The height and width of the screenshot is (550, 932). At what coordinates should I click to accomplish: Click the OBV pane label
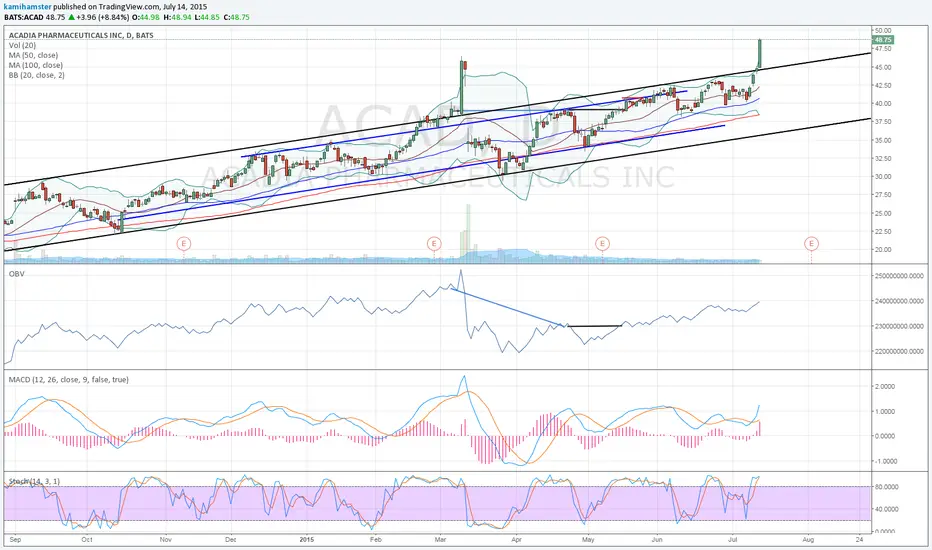[x=16, y=274]
